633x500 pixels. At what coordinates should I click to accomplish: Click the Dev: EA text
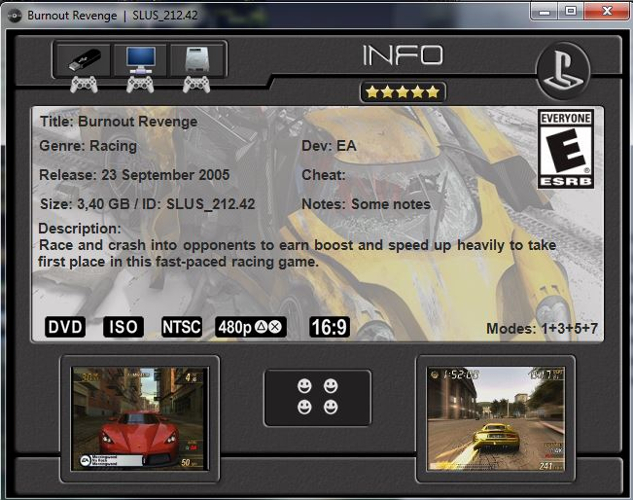click(x=329, y=146)
